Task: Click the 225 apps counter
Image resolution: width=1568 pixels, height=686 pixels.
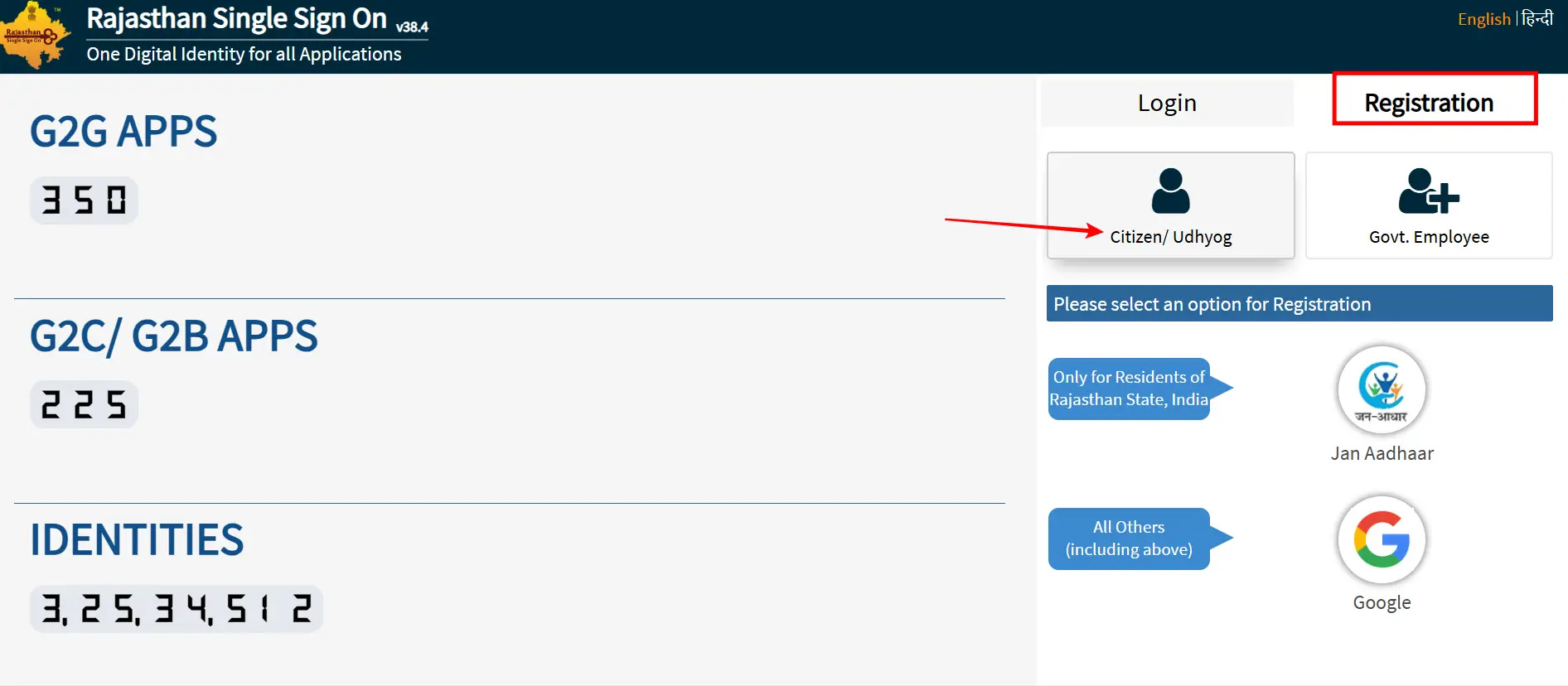Action: (84, 405)
